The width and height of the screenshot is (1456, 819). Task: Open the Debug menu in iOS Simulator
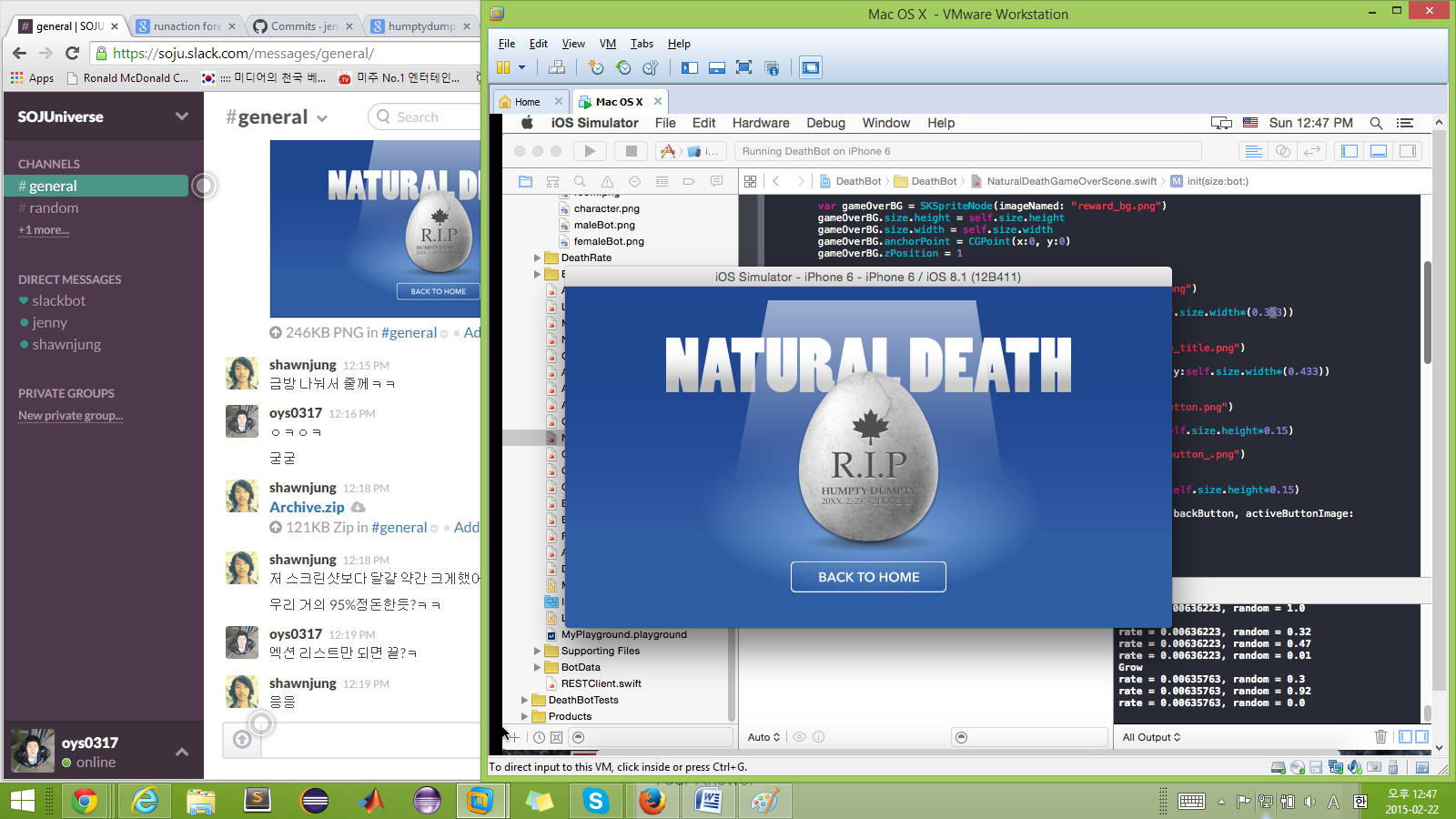tap(825, 123)
